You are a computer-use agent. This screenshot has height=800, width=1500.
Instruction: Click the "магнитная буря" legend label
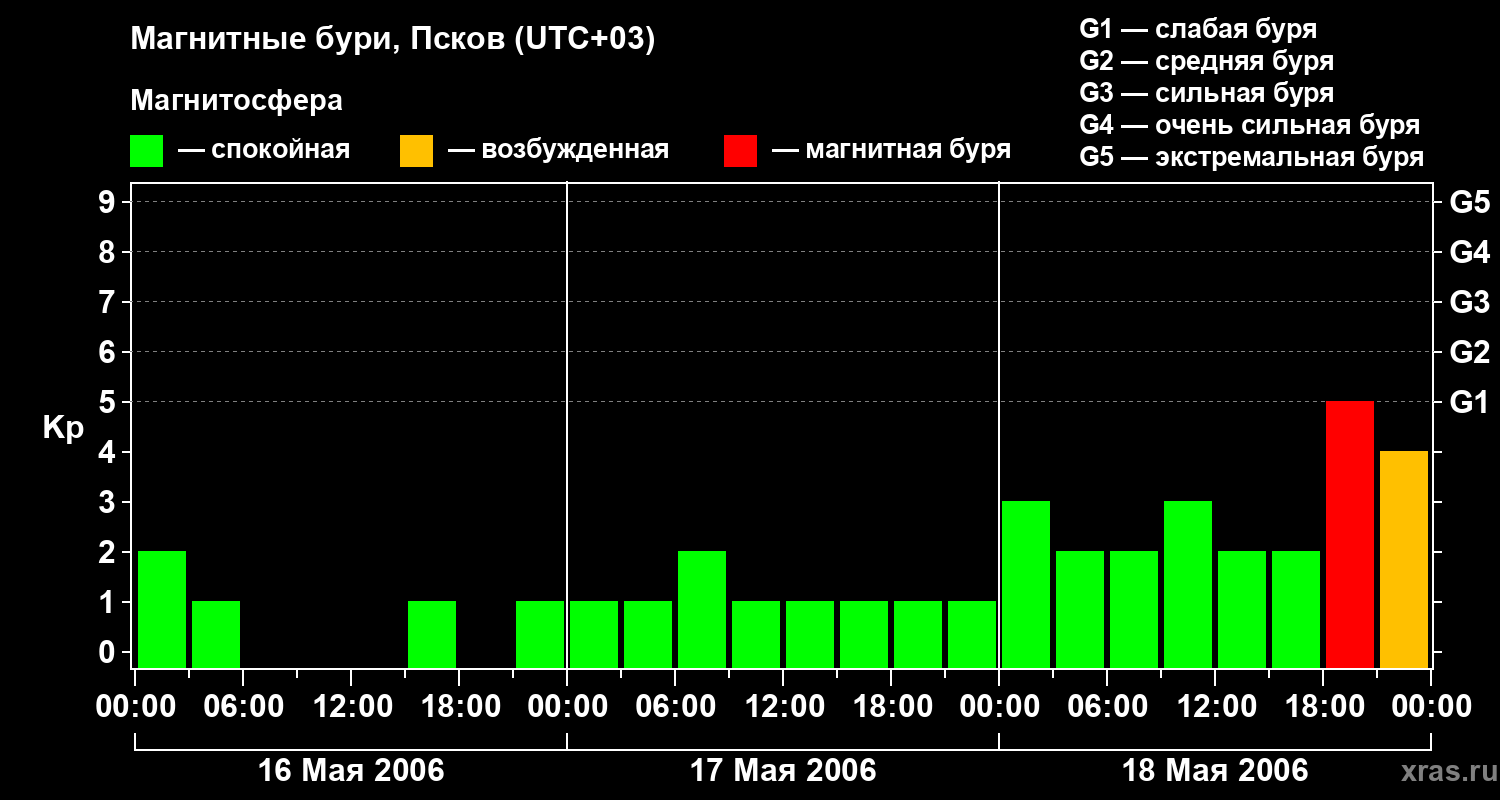click(x=908, y=150)
